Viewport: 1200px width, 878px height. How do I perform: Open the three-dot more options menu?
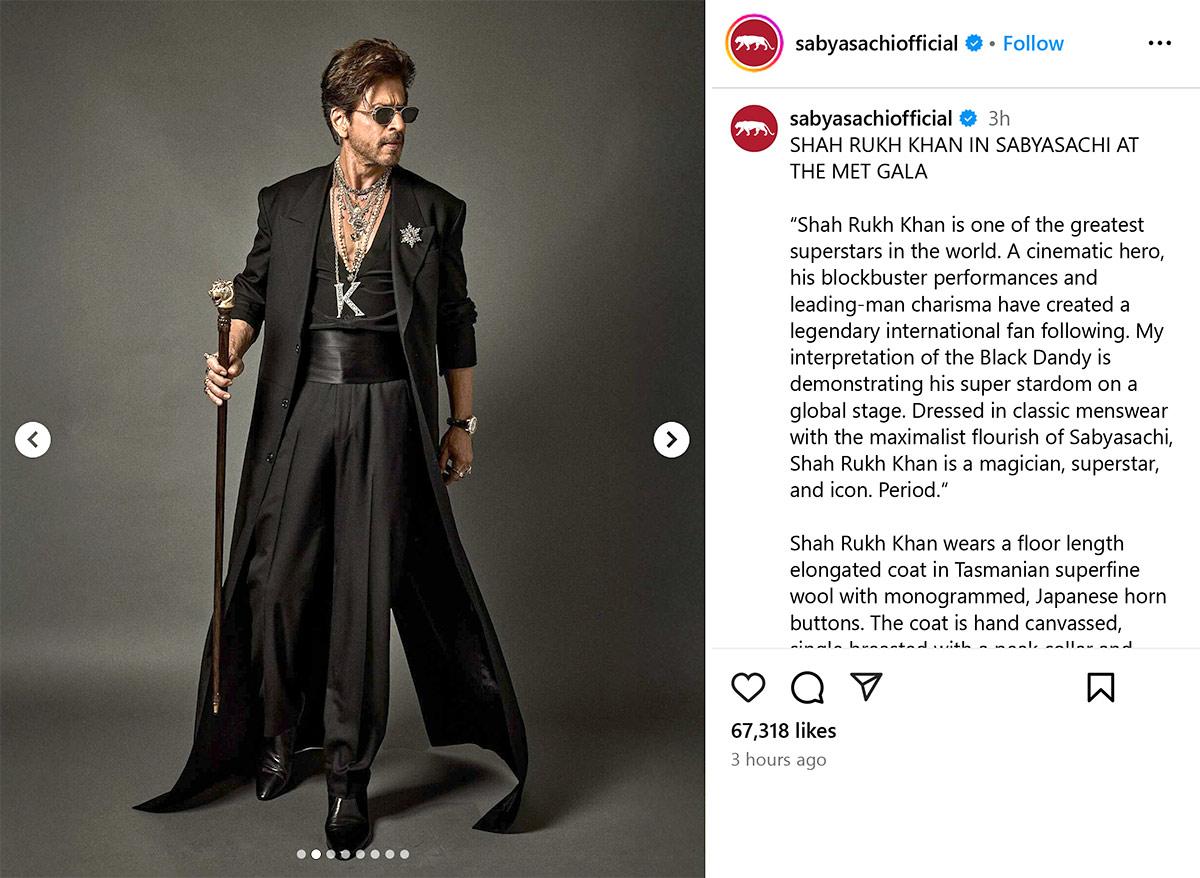click(1159, 43)
